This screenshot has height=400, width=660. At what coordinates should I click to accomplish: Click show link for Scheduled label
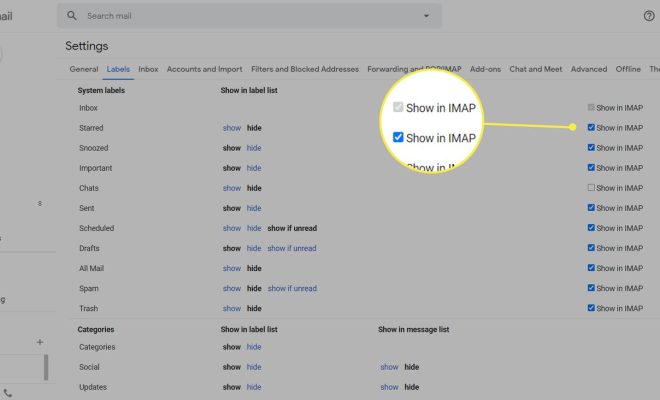tap(232, 228)
